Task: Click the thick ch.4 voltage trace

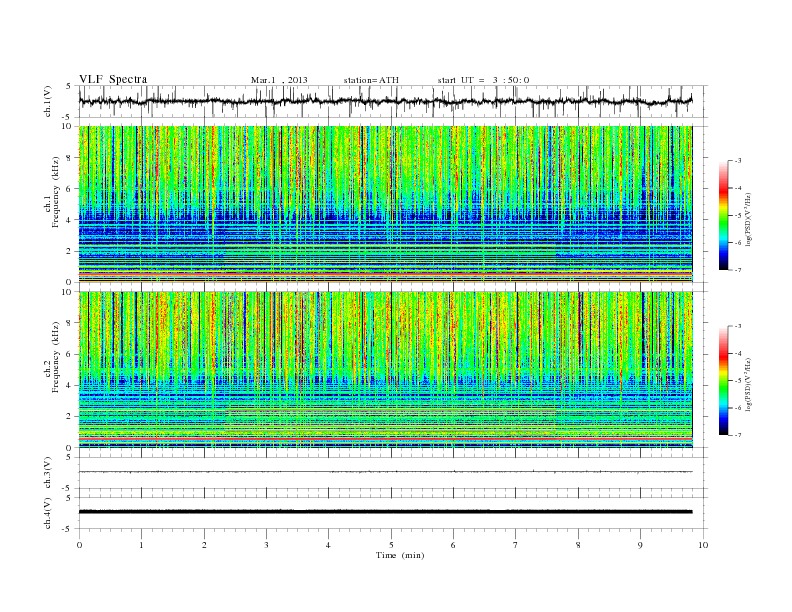Action: [385, 512]
